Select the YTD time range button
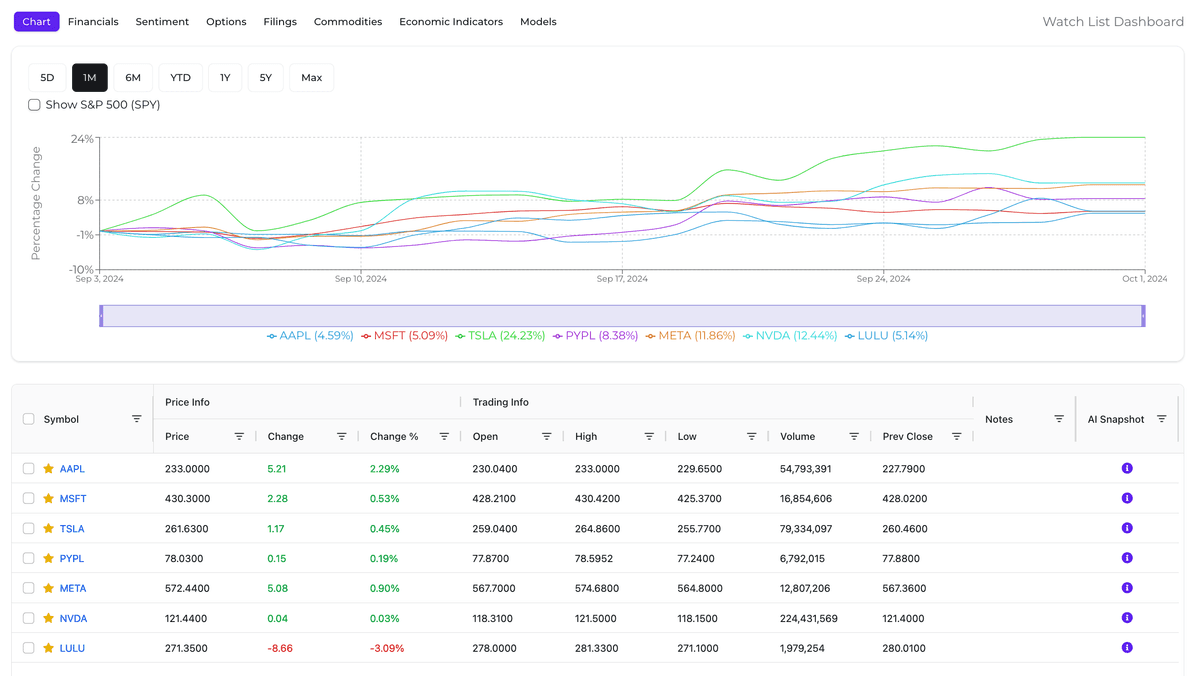This screenshot has width=1200, height=676. coord(180,77)
